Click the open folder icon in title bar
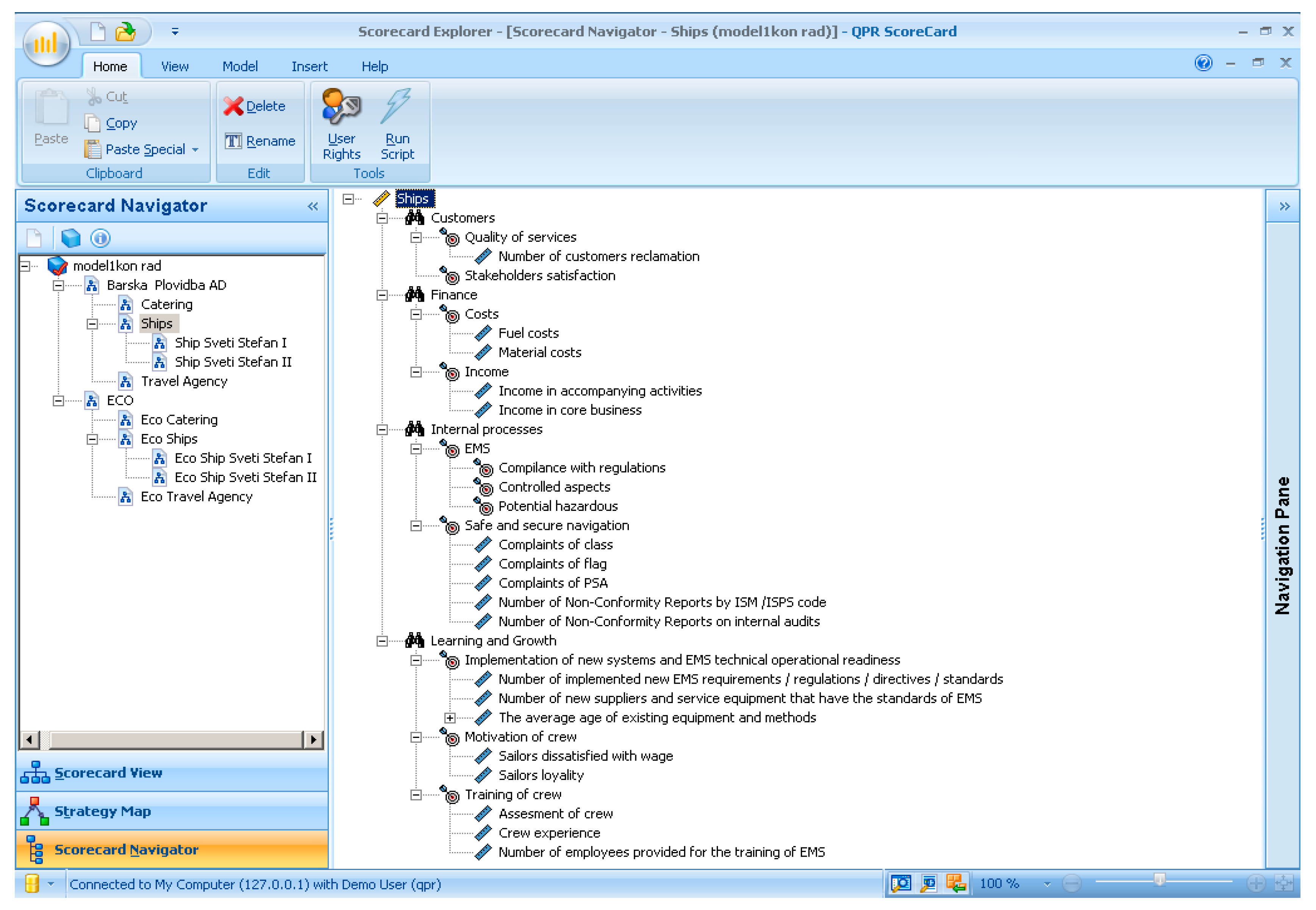The height and width of the screenshot is (910, 1316). coord(125,32)
